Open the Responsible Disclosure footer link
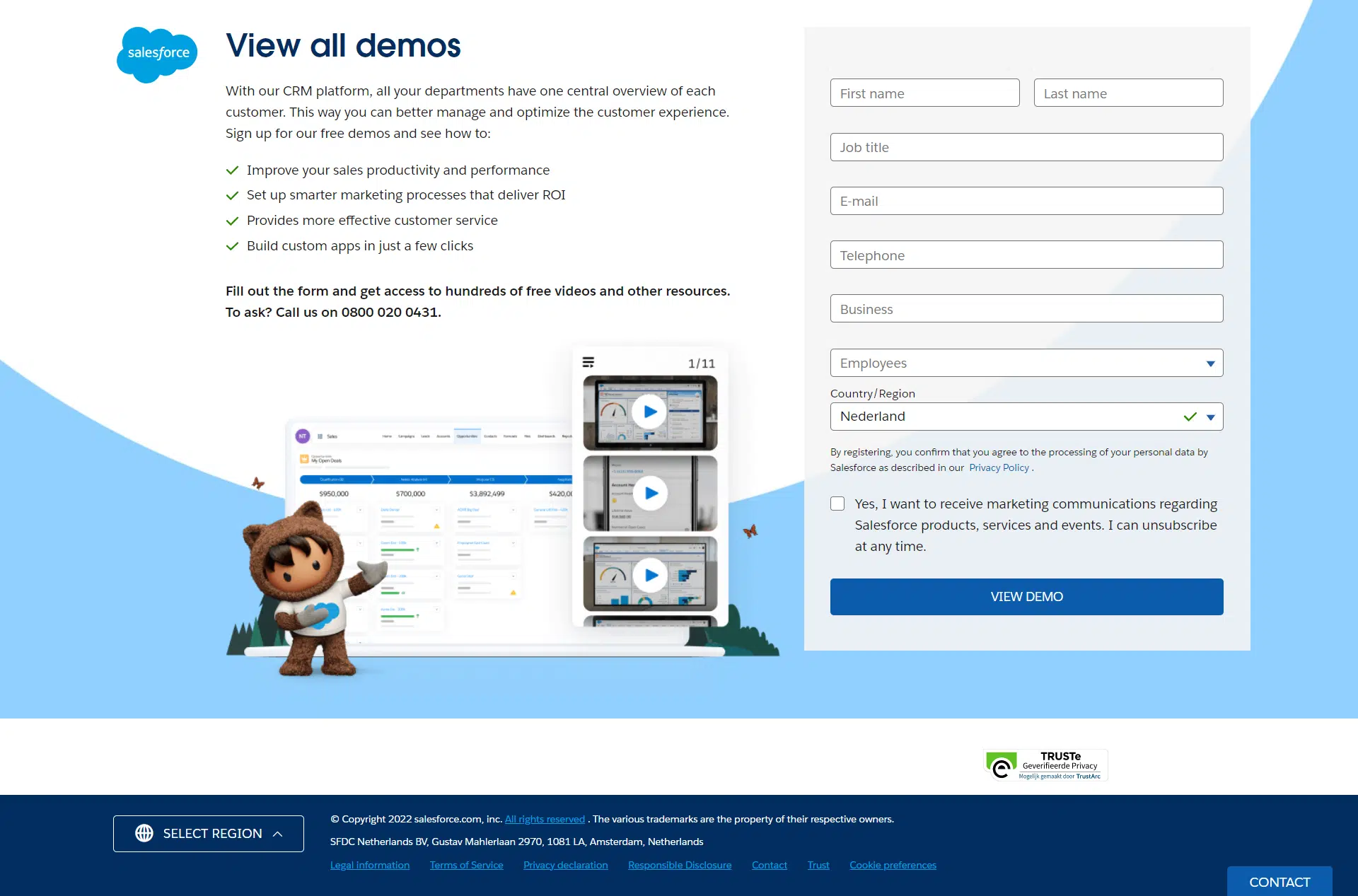This screenshot has height=896, width=1358. pos(680,865)
